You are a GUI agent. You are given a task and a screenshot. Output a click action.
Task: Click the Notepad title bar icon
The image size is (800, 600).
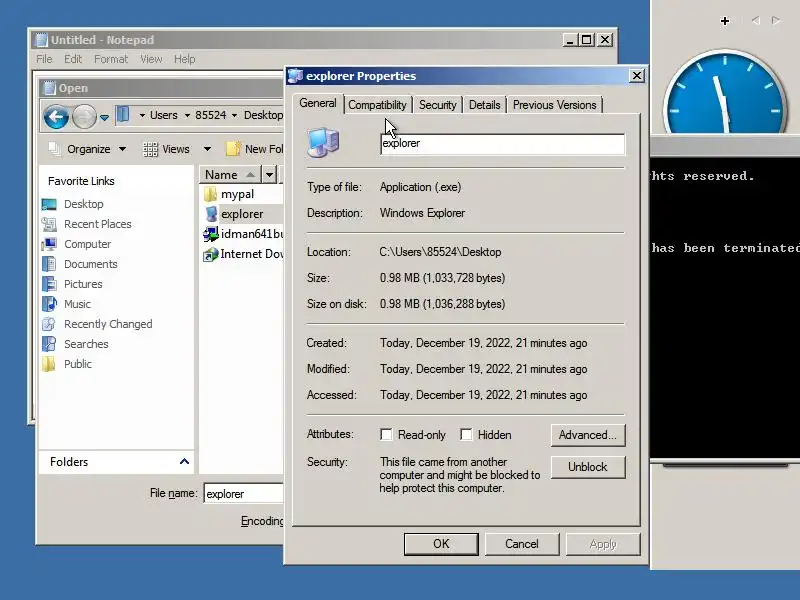tap(41, 40)
